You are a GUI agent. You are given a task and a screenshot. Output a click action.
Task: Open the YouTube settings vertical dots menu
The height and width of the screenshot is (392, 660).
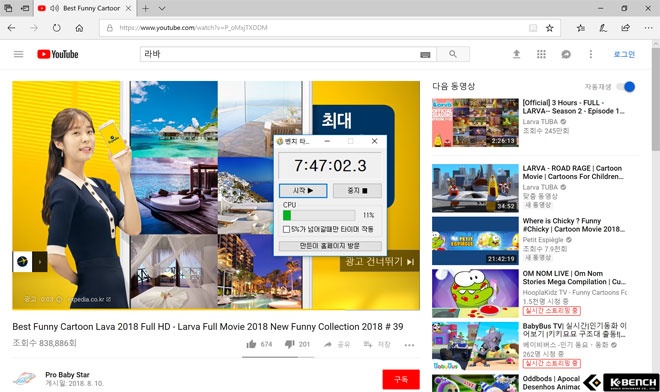coord(591,54)
